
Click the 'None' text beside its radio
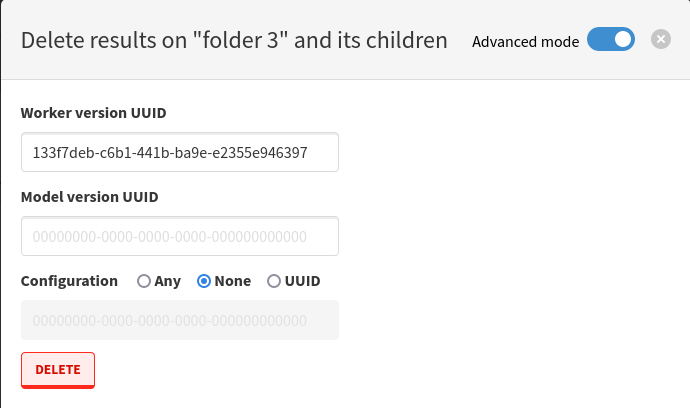pos(233,281)
